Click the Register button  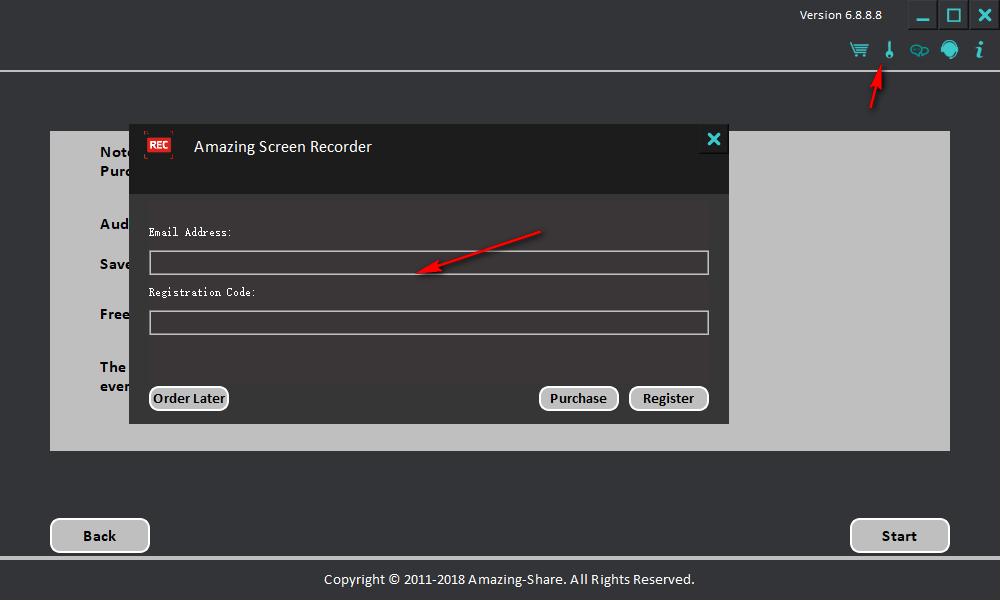click(668, 399)
